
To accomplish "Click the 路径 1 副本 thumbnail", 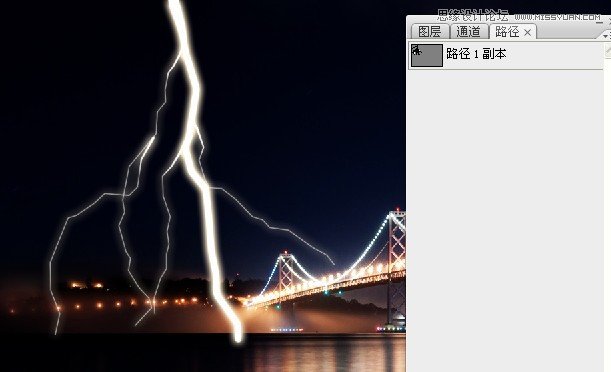I will coord(427,55).
